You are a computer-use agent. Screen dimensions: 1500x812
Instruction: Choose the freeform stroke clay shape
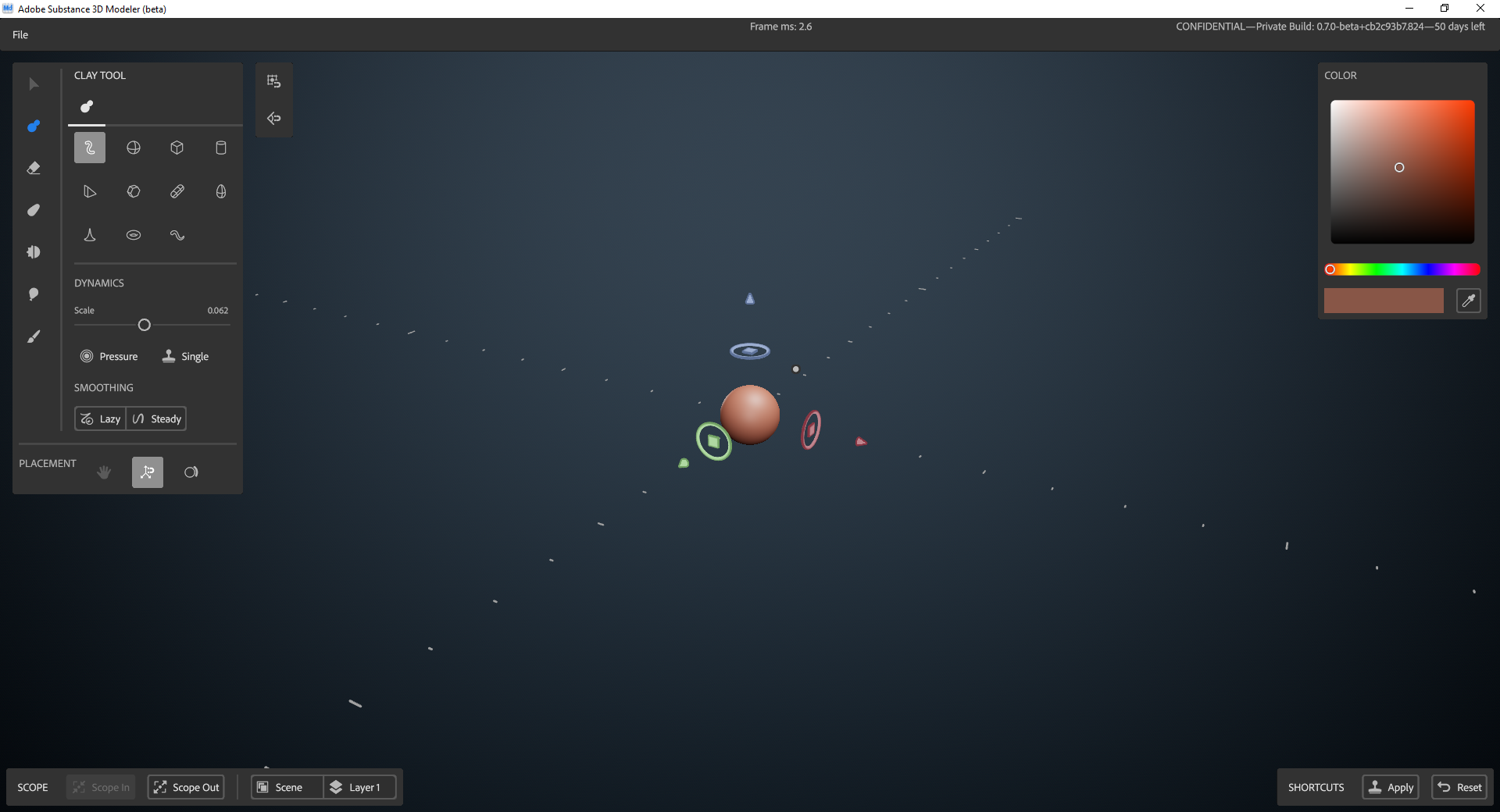[90, 148]
